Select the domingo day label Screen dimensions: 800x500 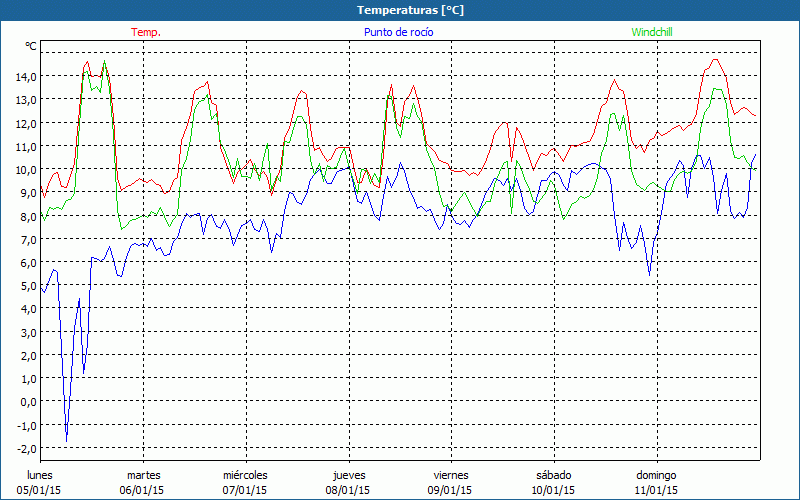(656, 475)
